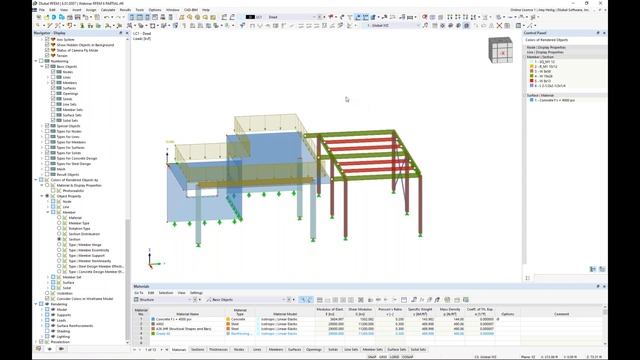Pin the Control Panel with its pin icon
Image resolution: width=640 pixels, height=360 pixels.
click(x=598, y=33)
